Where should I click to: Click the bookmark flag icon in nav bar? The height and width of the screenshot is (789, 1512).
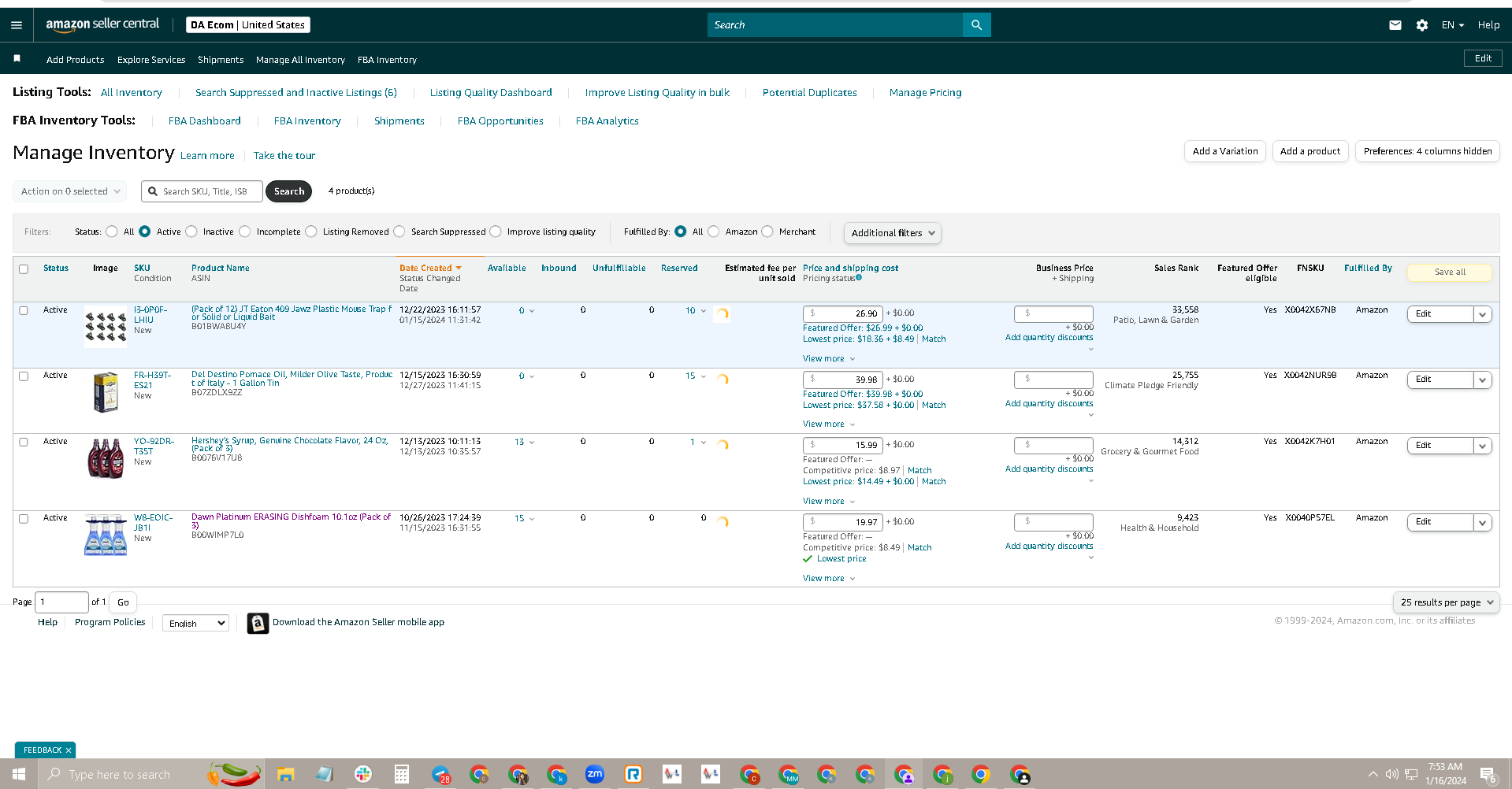tap(17, 58)
